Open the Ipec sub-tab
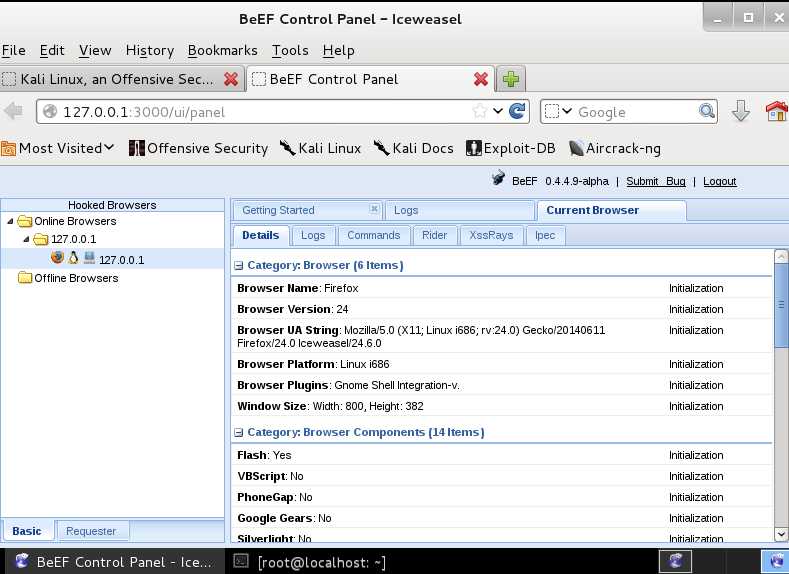This screenshot has height=574, width=789. tap(545, 235)
